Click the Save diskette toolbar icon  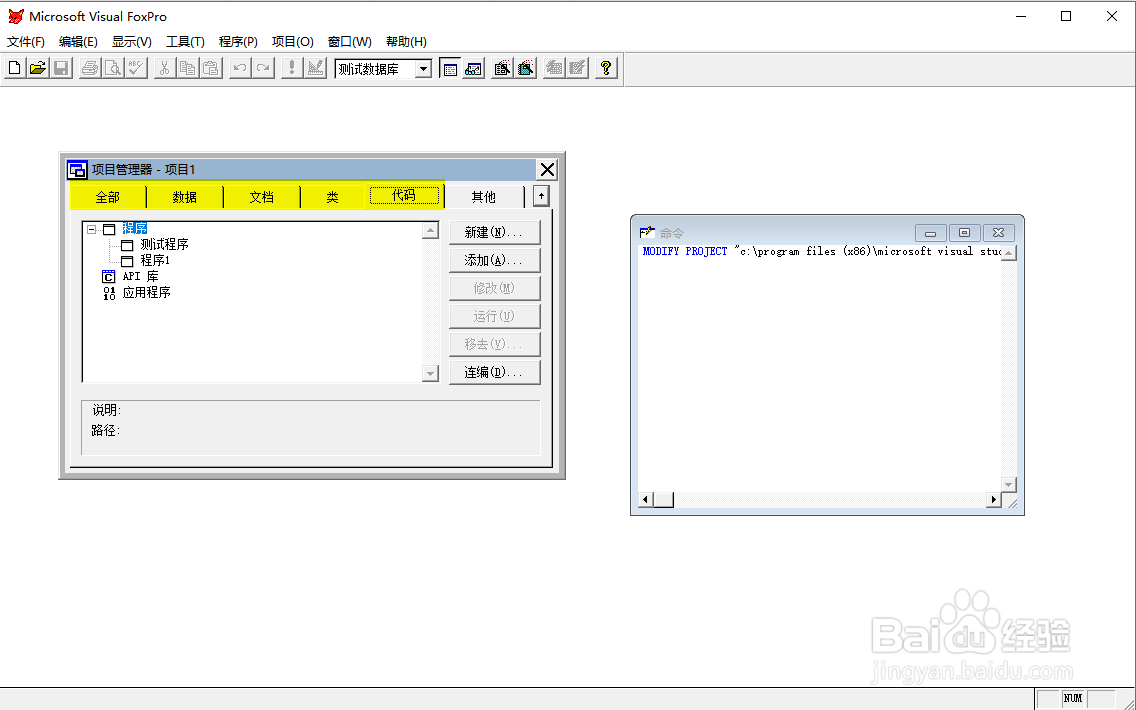(x=61, y=68)
